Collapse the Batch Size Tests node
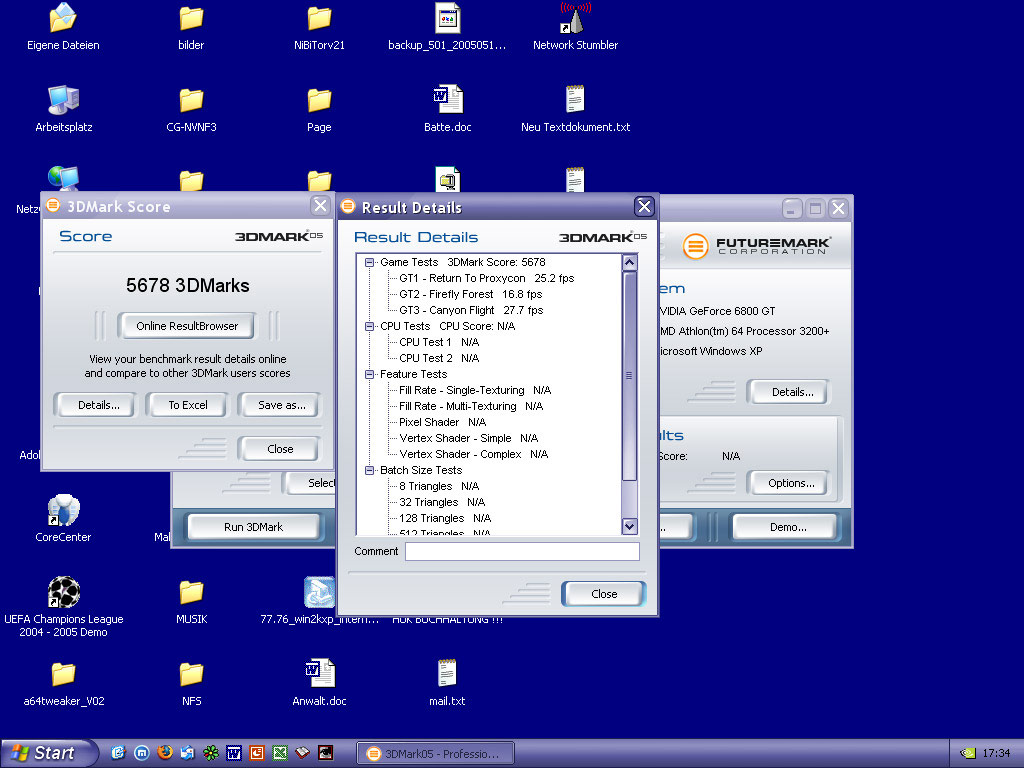Screen dimensions: 1024x768 [370, 470]
